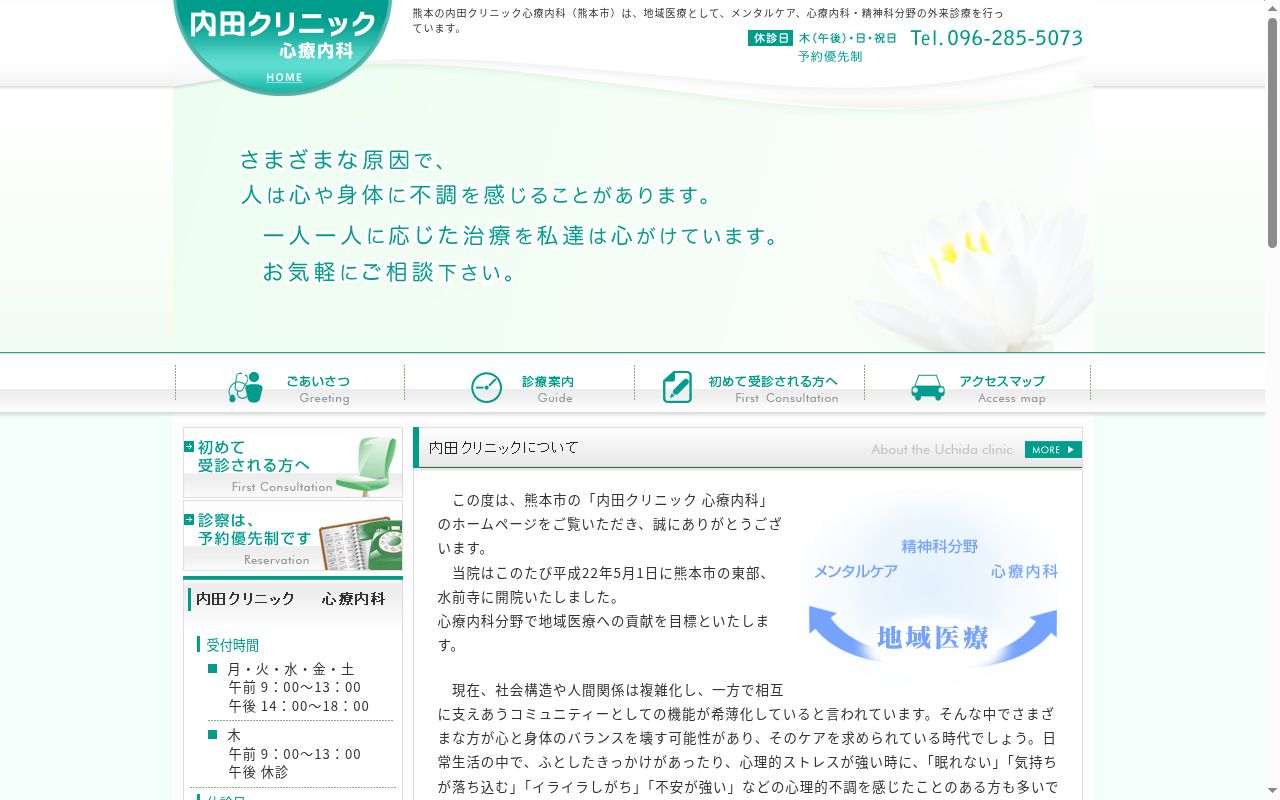The width and height of the screenshot is (1280, 800).
Task: Click the 午後 14：00～18：00 text
Action: point(299,706)
